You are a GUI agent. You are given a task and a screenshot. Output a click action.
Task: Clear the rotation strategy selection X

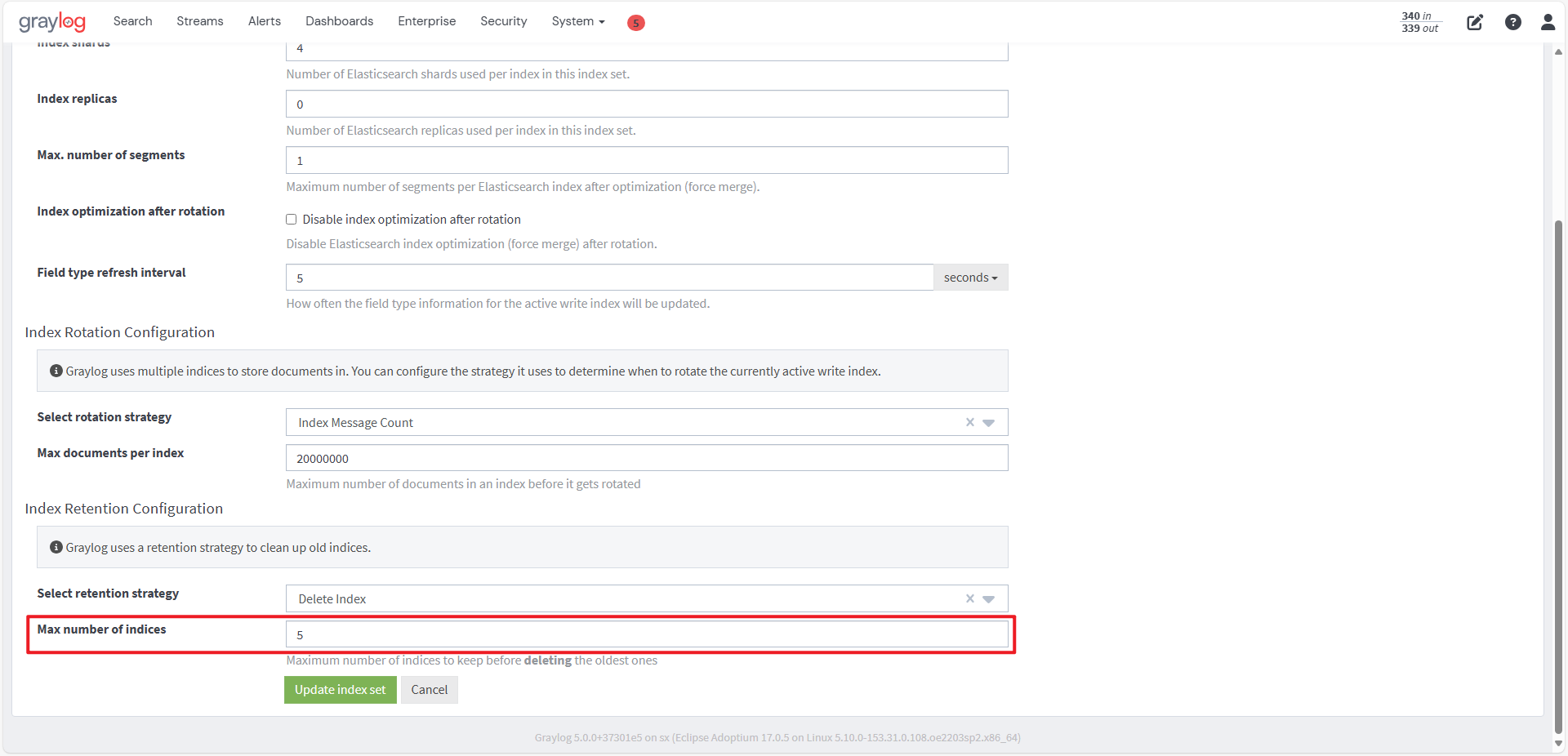click(x=969, y=422)
